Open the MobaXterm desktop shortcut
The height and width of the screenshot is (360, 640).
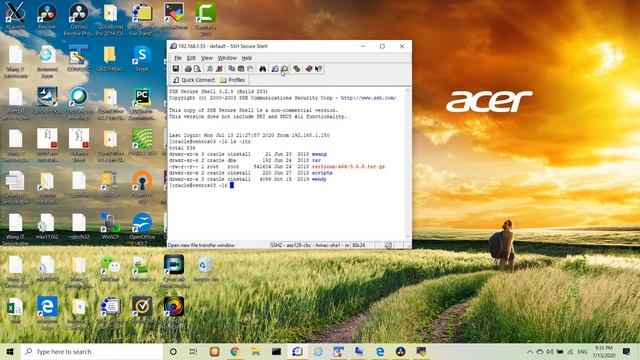tap(173, 17)
